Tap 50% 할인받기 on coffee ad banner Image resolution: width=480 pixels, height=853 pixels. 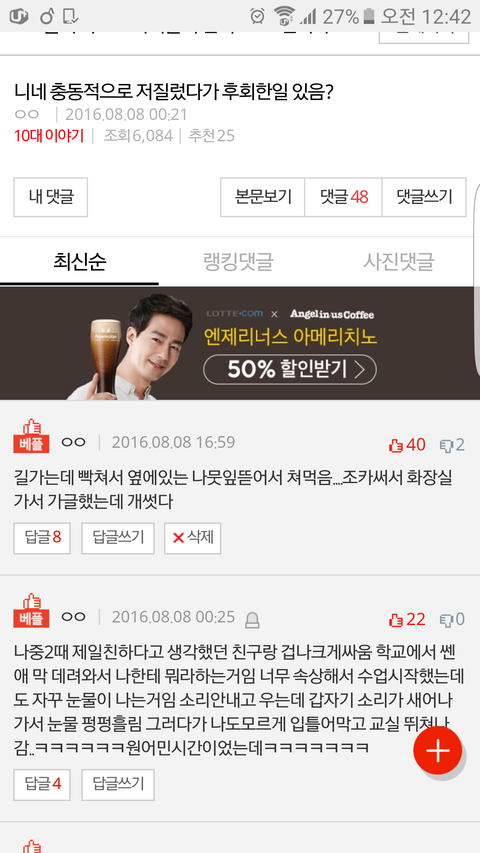click(290, 369)
